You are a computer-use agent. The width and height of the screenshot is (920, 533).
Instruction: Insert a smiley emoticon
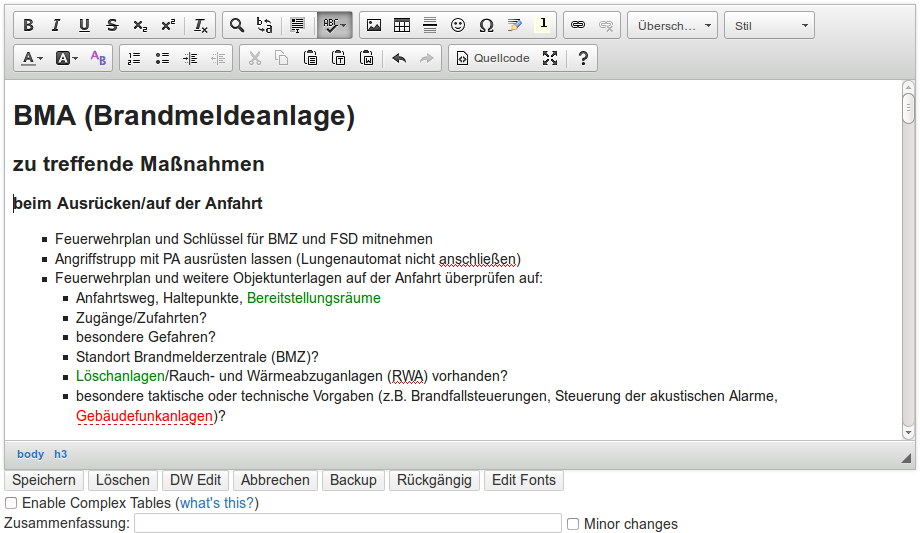click(458, 25)
